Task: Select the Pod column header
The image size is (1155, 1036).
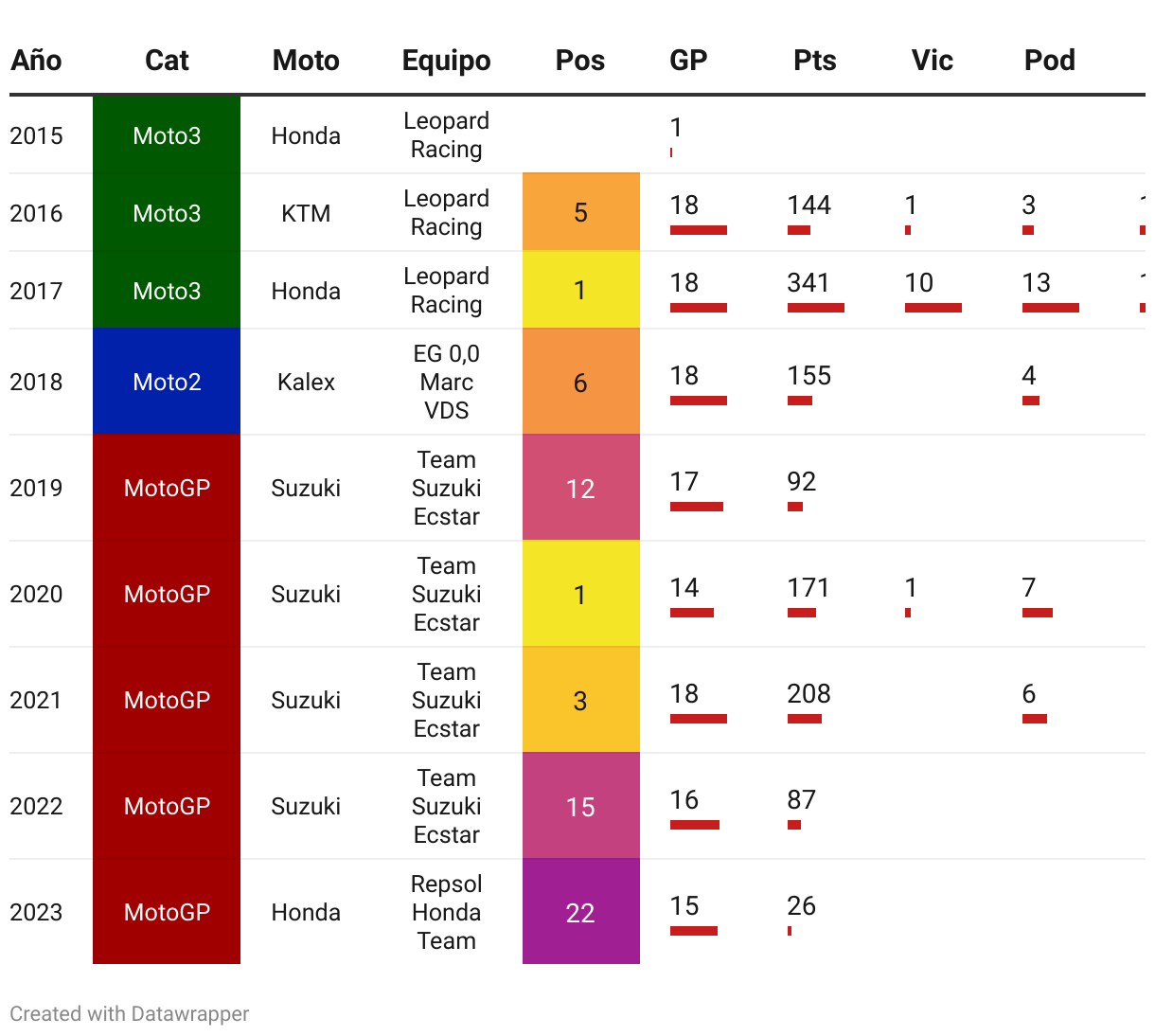Action: (1050, 61)
